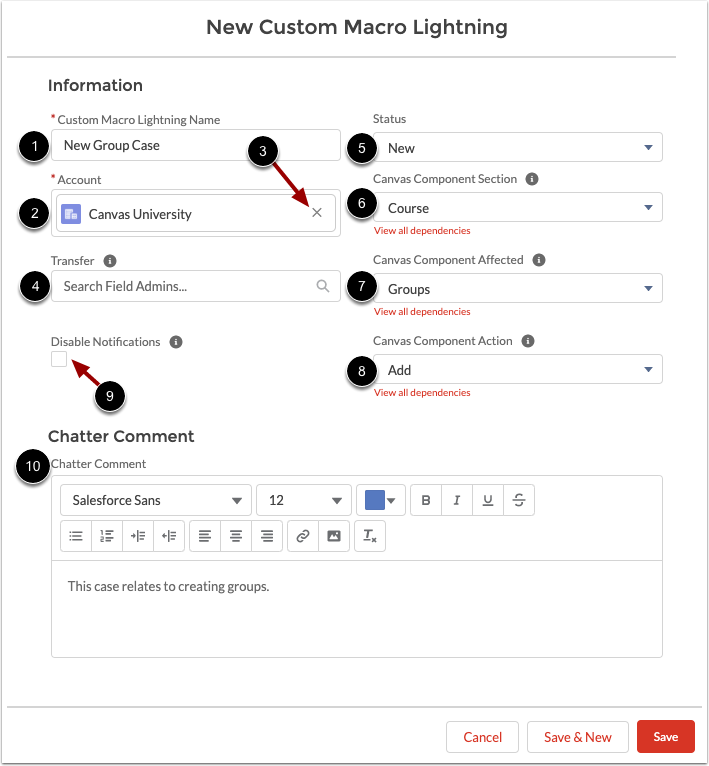Insert an image in the comment
709x766 pixels.
[x=334, y=536]
